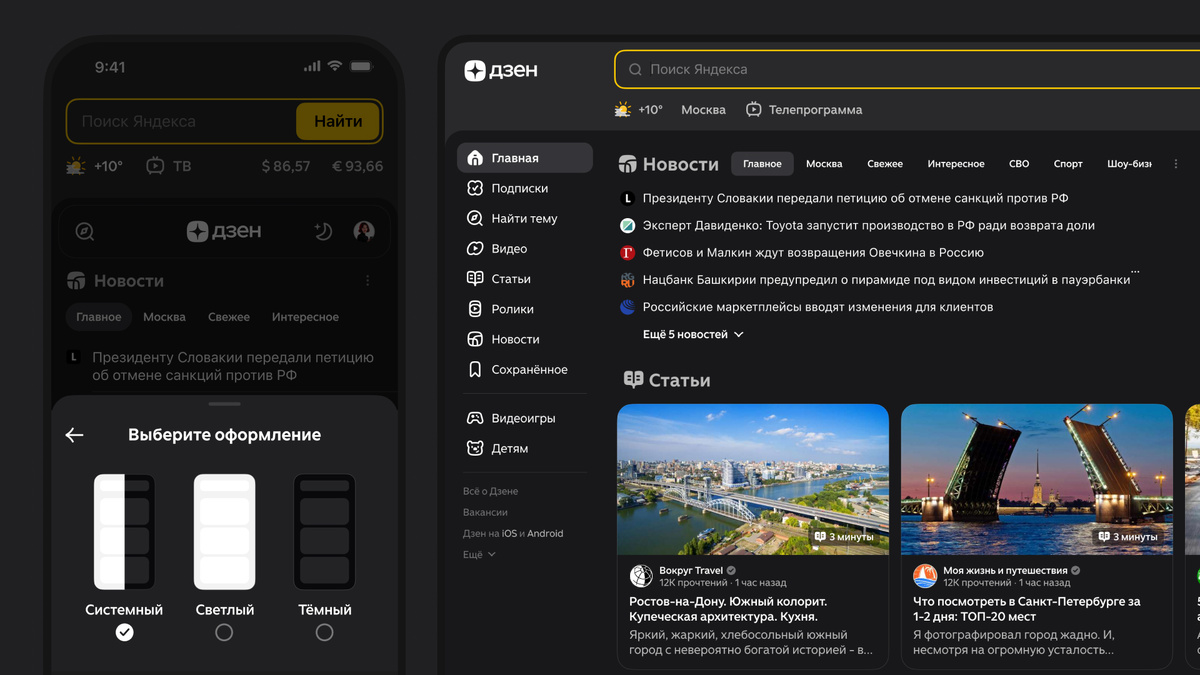Image resolution: width=1200 pixels, height=675 pixels.
Task: Tap the profile avatar on phone
Action: point(364,232)
